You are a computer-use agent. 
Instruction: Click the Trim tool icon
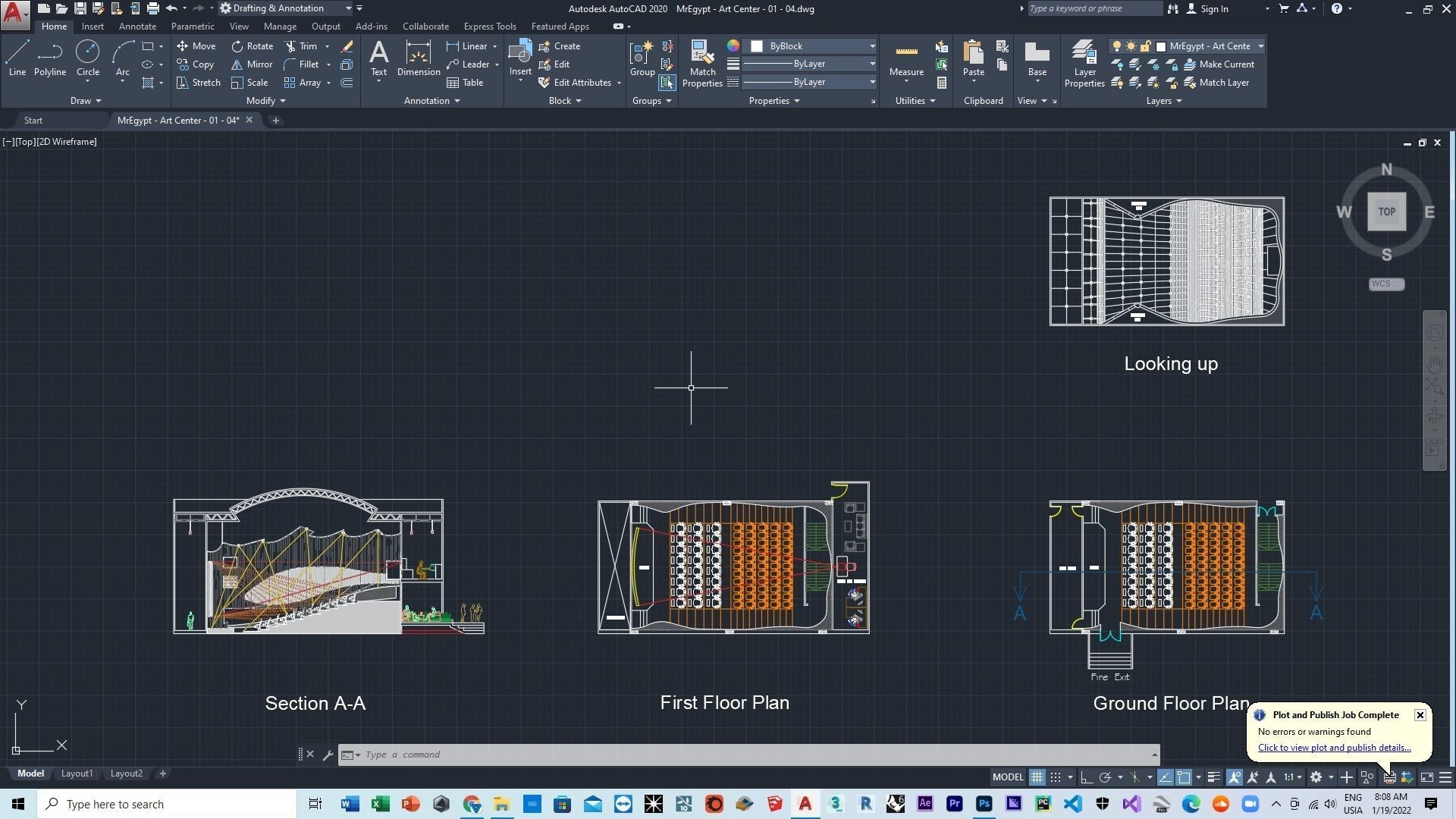[290, 46]
